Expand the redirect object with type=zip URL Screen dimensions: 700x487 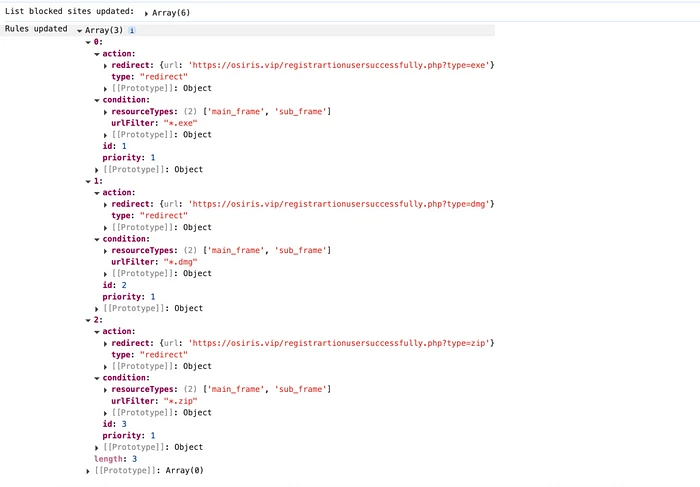point(106,343)
